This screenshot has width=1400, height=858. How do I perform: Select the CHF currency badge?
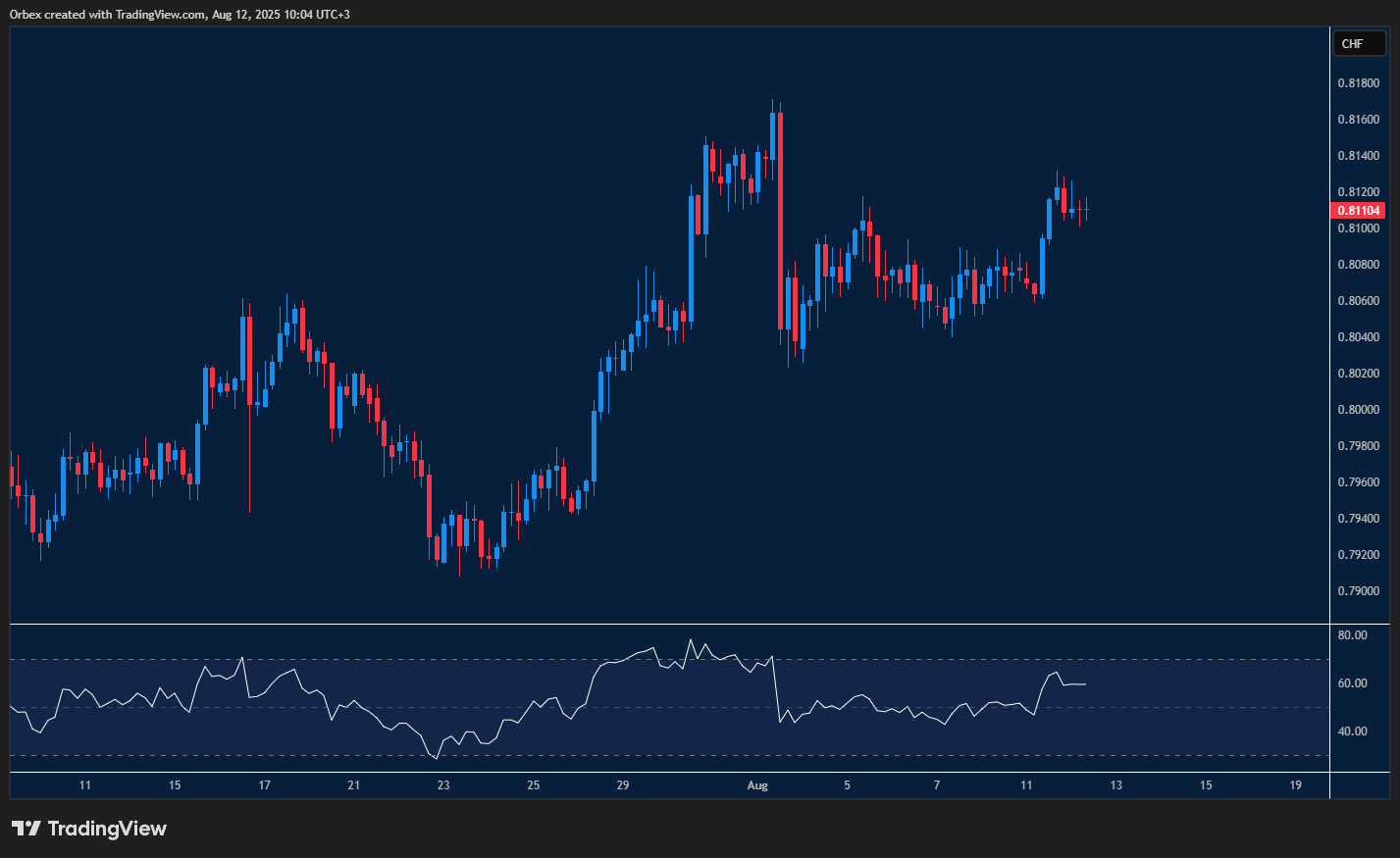pos(1358,43)
